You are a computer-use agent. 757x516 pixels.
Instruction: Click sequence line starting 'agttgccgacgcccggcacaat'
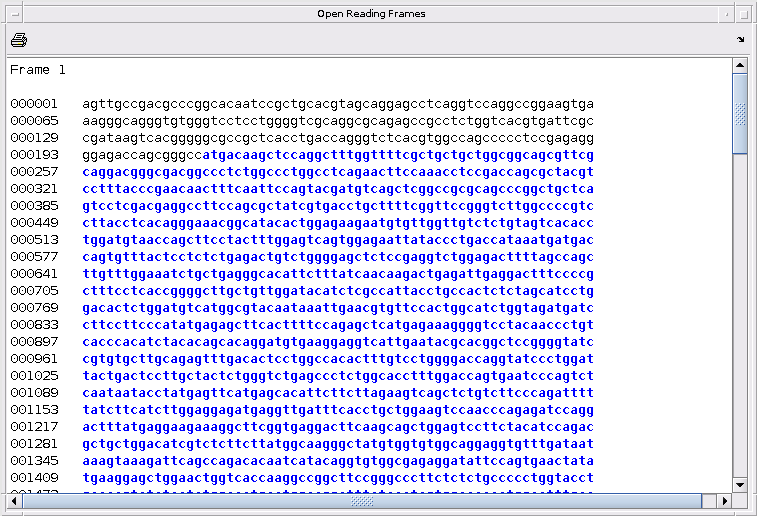click(x=338, y=104)
